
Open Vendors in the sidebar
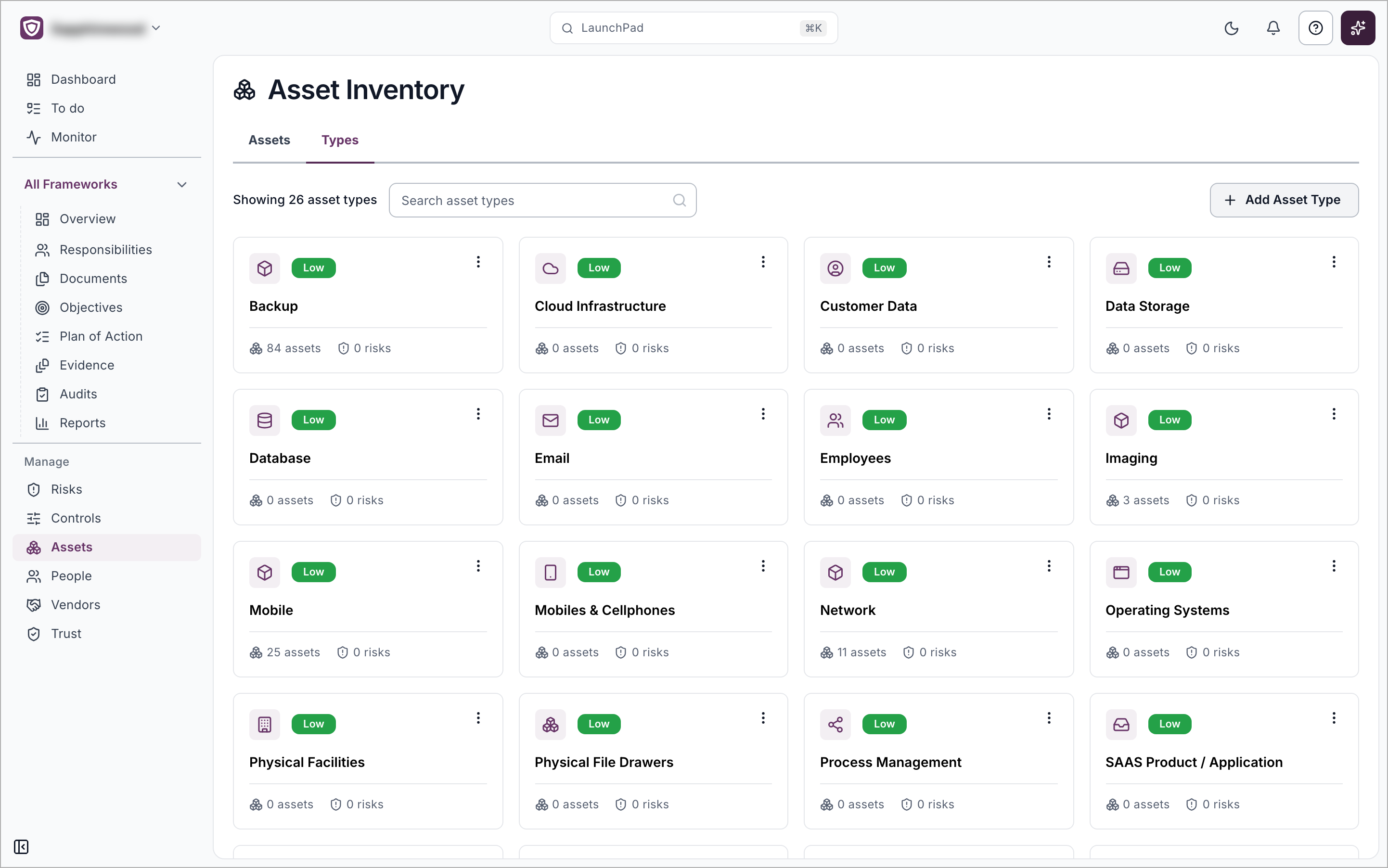click(107, 605)
